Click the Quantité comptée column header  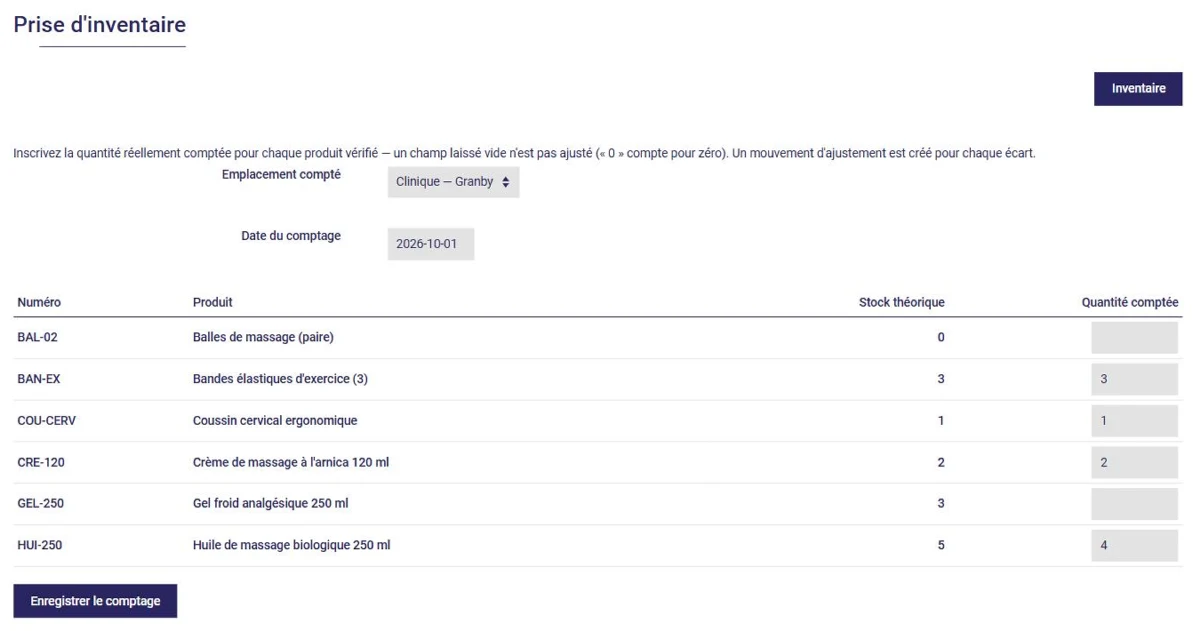1130,302
